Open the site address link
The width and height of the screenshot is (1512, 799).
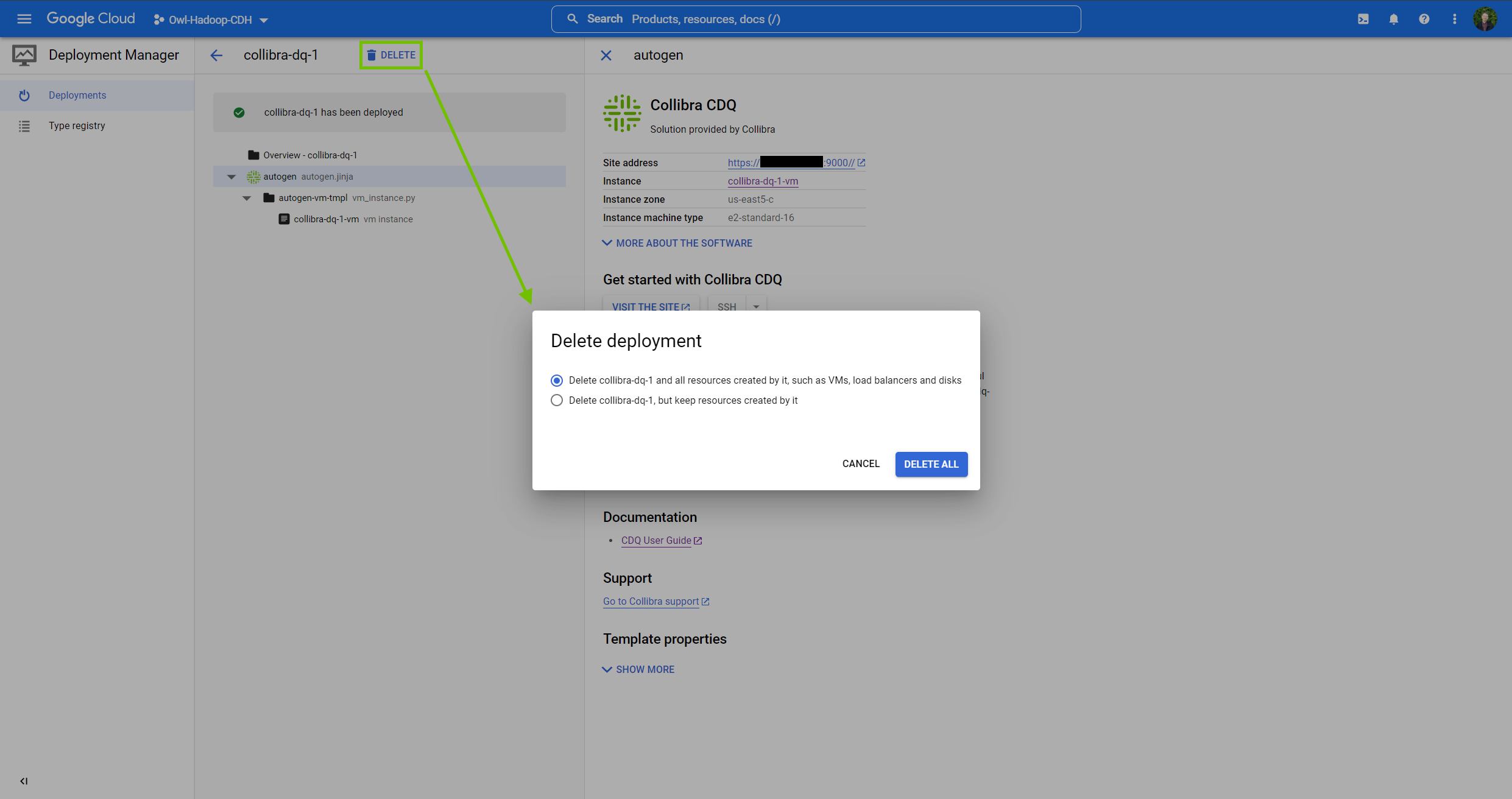pyautogui.click(x=796, y=163)
